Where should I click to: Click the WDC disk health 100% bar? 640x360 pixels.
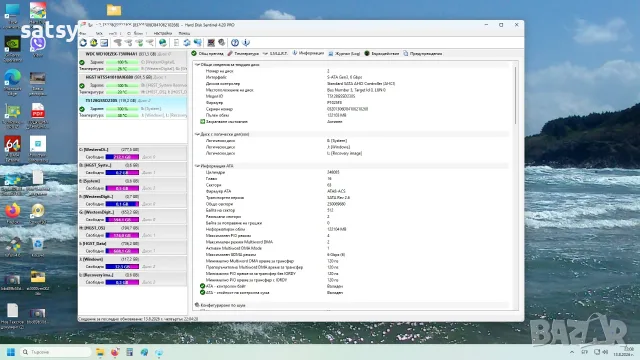[x=122, y=62]
